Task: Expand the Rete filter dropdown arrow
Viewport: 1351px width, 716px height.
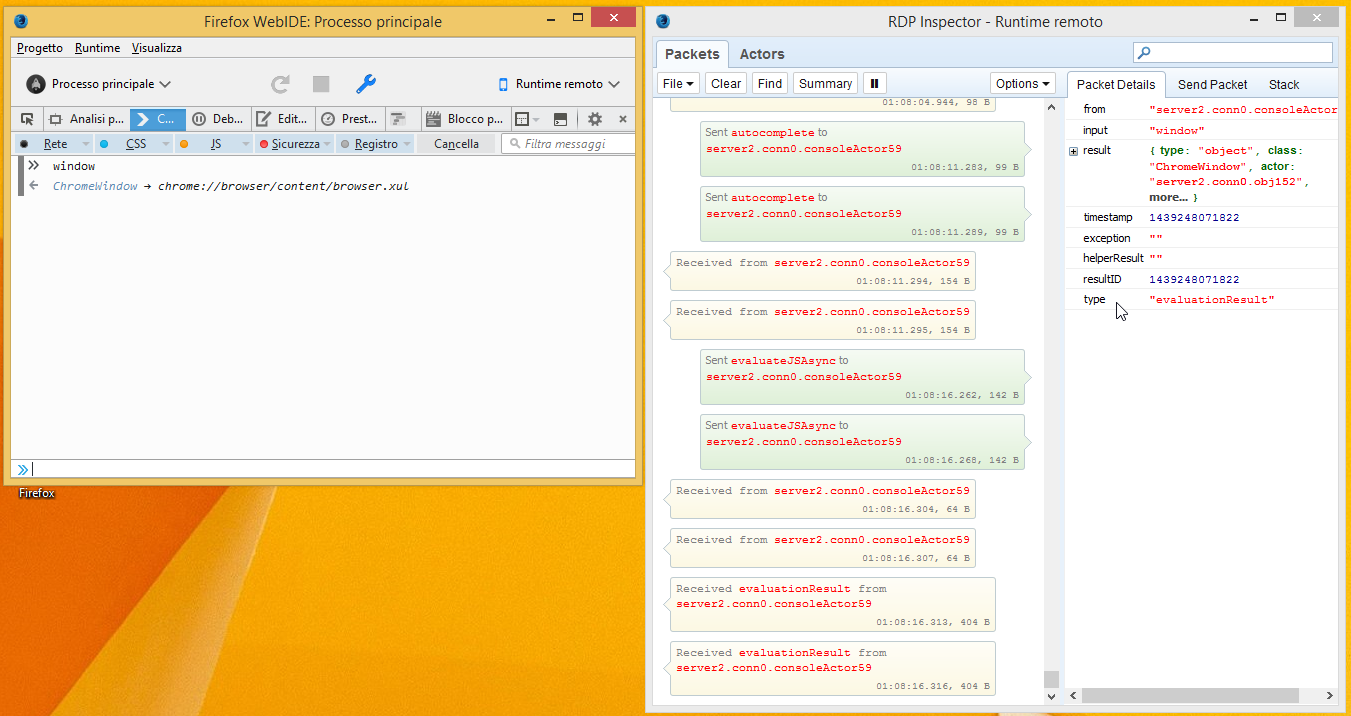Action: point(86,144)
